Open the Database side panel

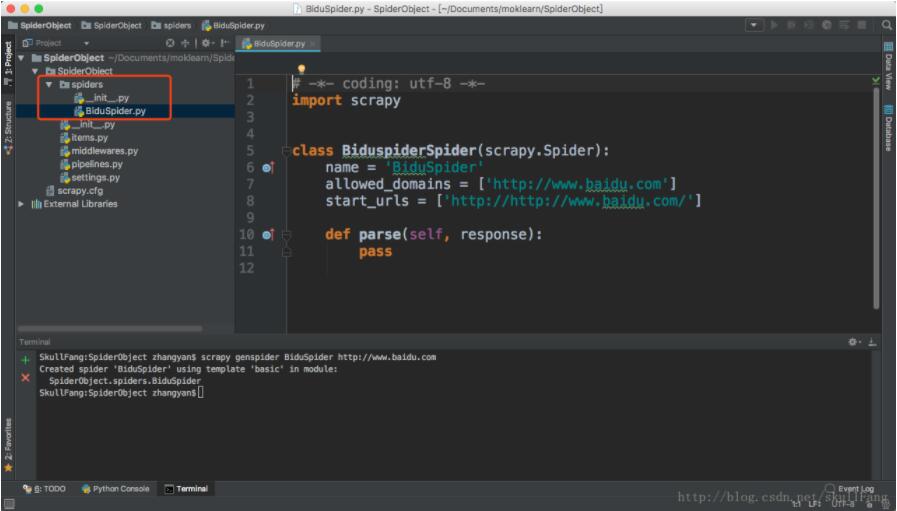click(888, 128)
